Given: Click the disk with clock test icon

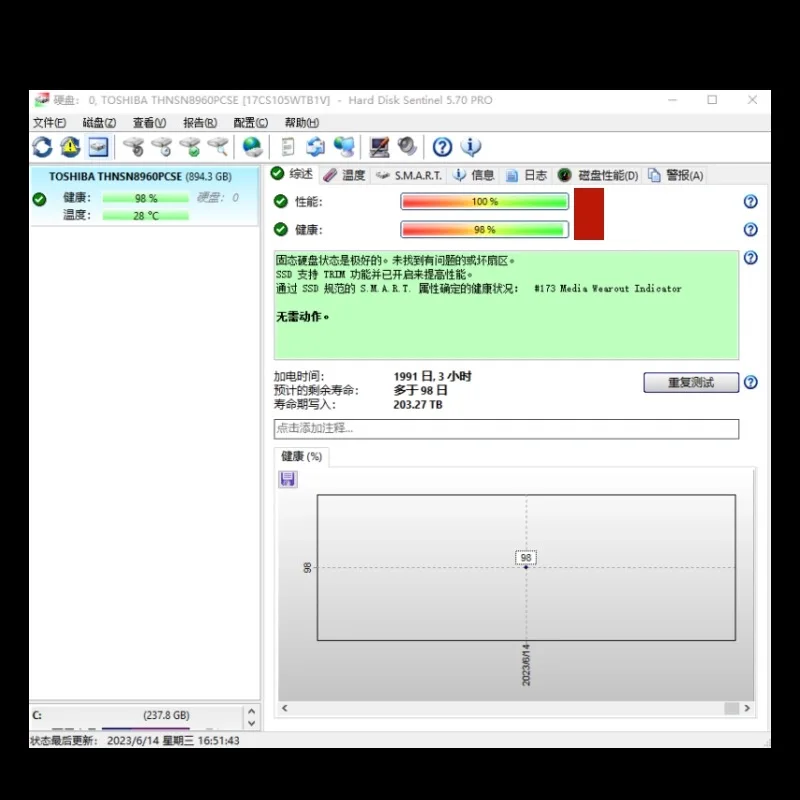Looking at the screenshot, I should pyautogui.click(x=162, y=147).
